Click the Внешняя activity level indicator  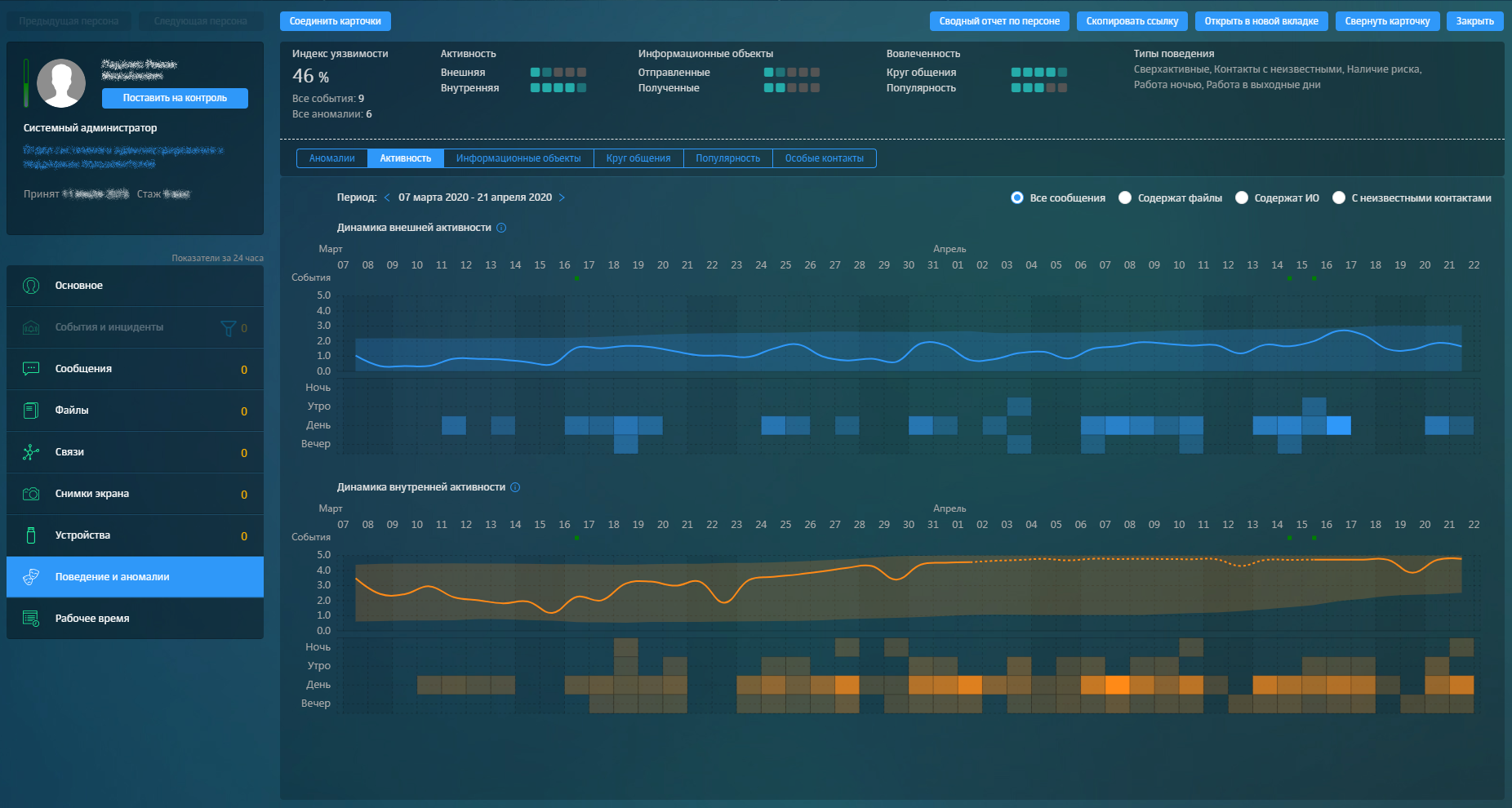coord(558,73)
